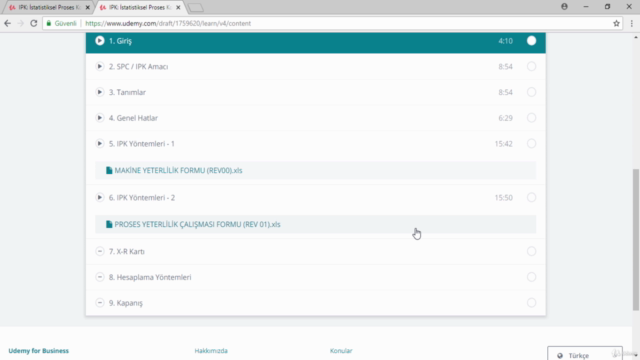Viewport: 640px width, 360px height.
Task: Click the page vertical scrollbar thumb
Action: tap(636, 240)
